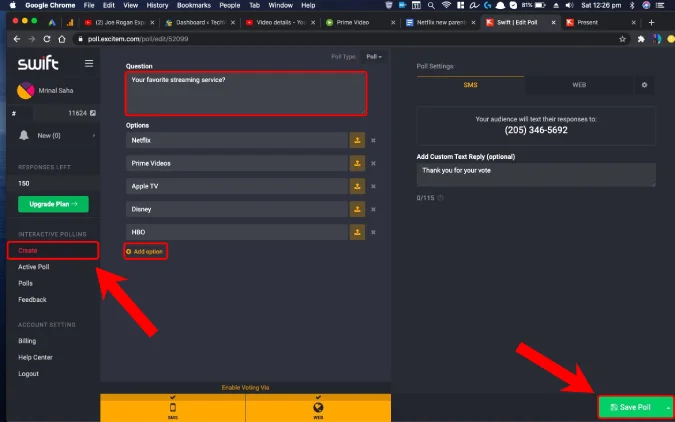Remove the Disney option
Image resolution: width=675 pixels, height=422 pixels.
tap(373, 209)
